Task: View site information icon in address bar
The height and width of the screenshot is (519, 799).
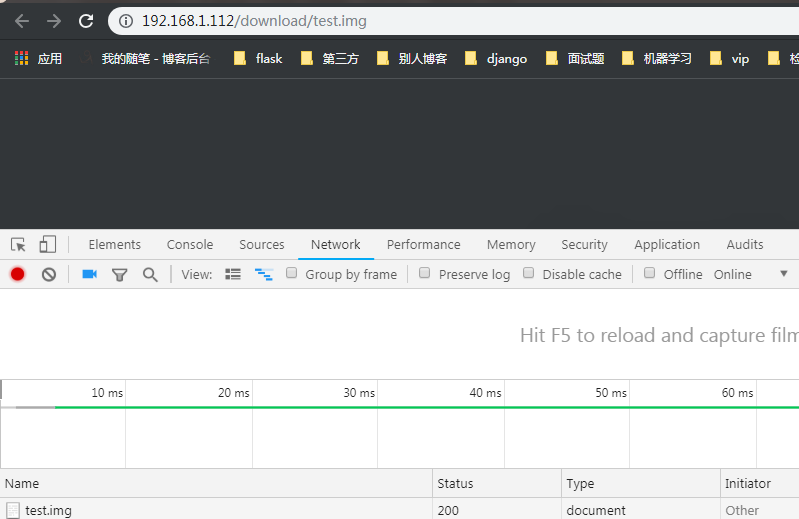Action: tap(126, 21)
